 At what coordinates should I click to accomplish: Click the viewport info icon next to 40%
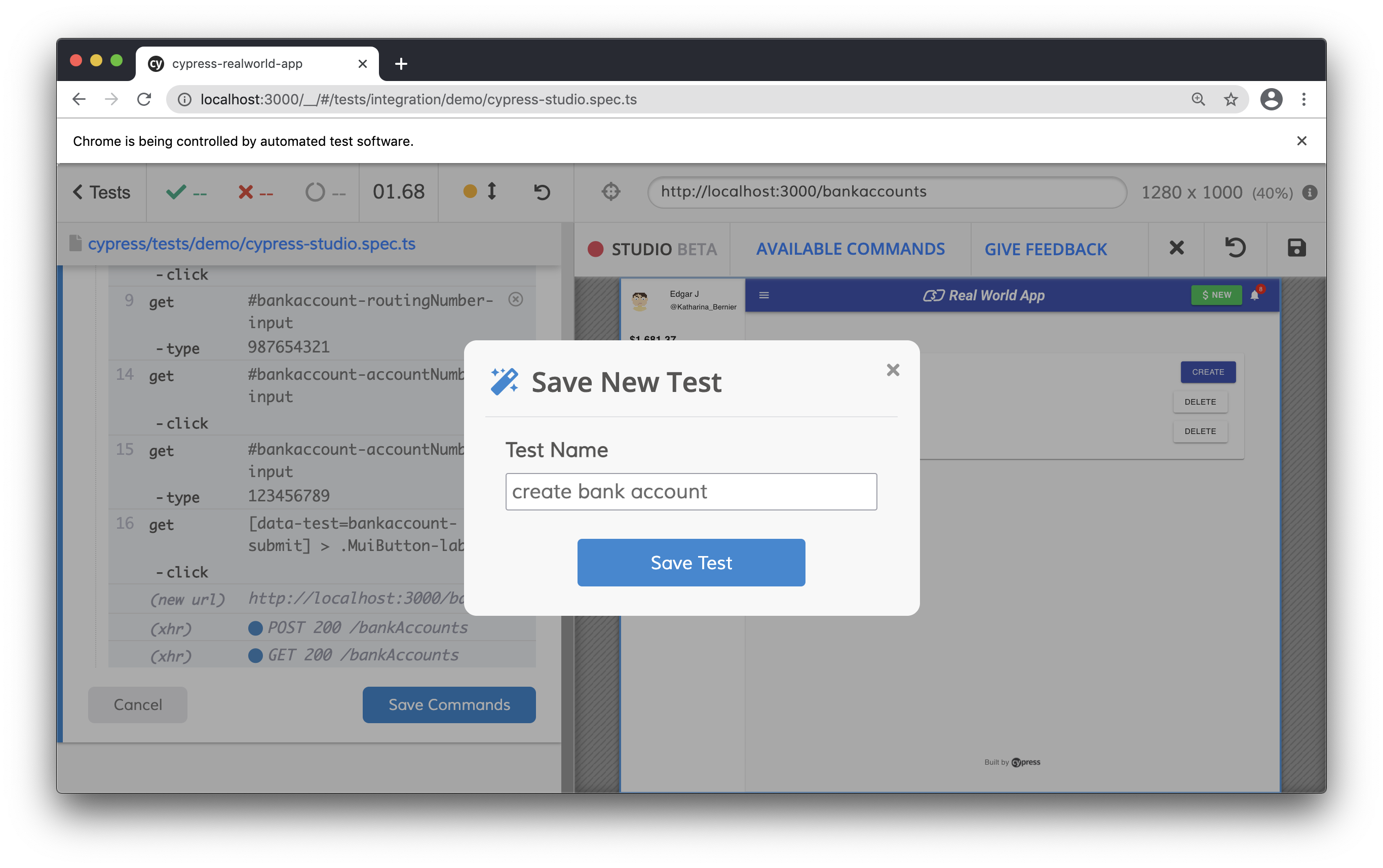[x=1310, y=192]
